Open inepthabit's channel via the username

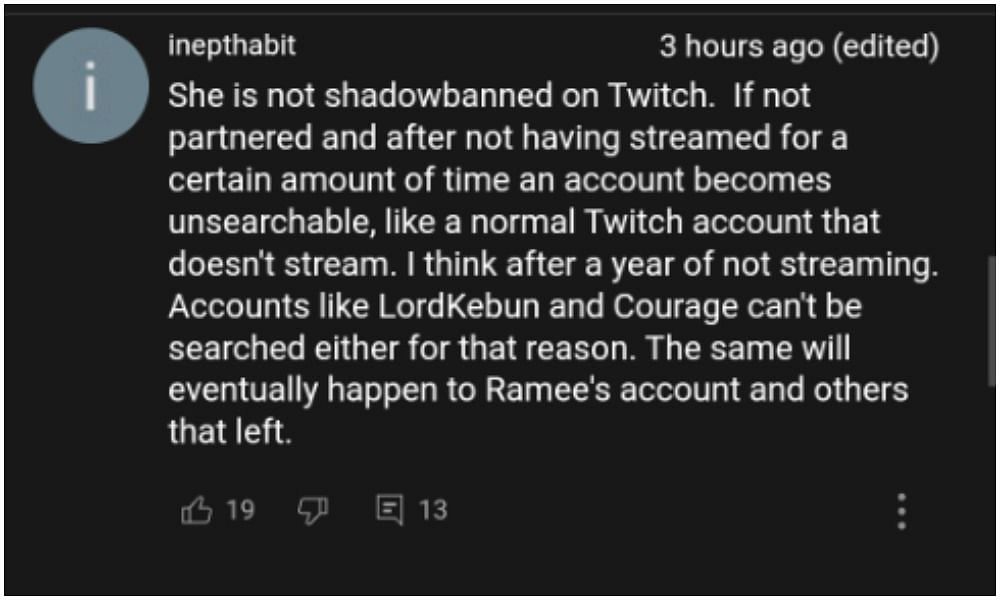231,46
